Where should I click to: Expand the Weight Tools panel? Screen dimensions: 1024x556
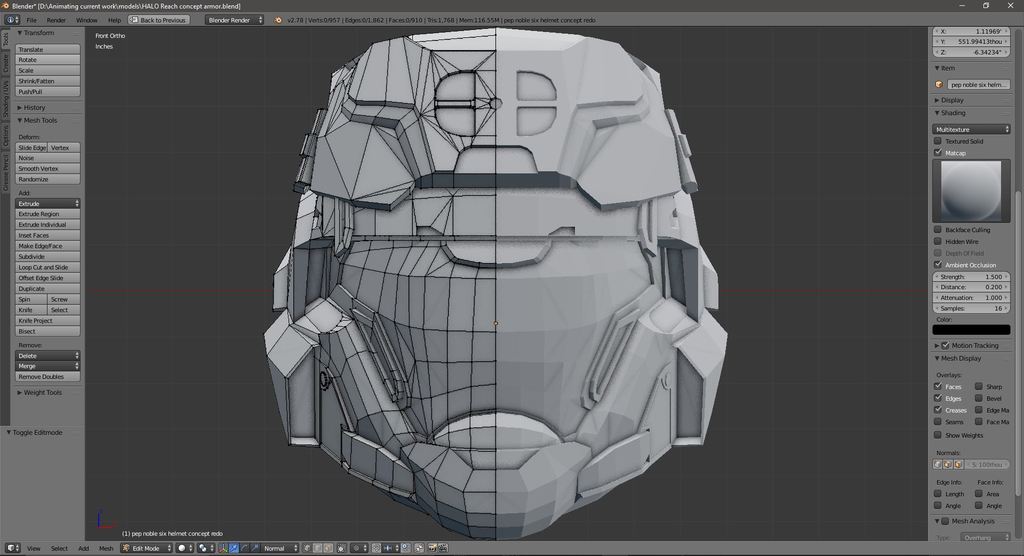click(43, 392)
